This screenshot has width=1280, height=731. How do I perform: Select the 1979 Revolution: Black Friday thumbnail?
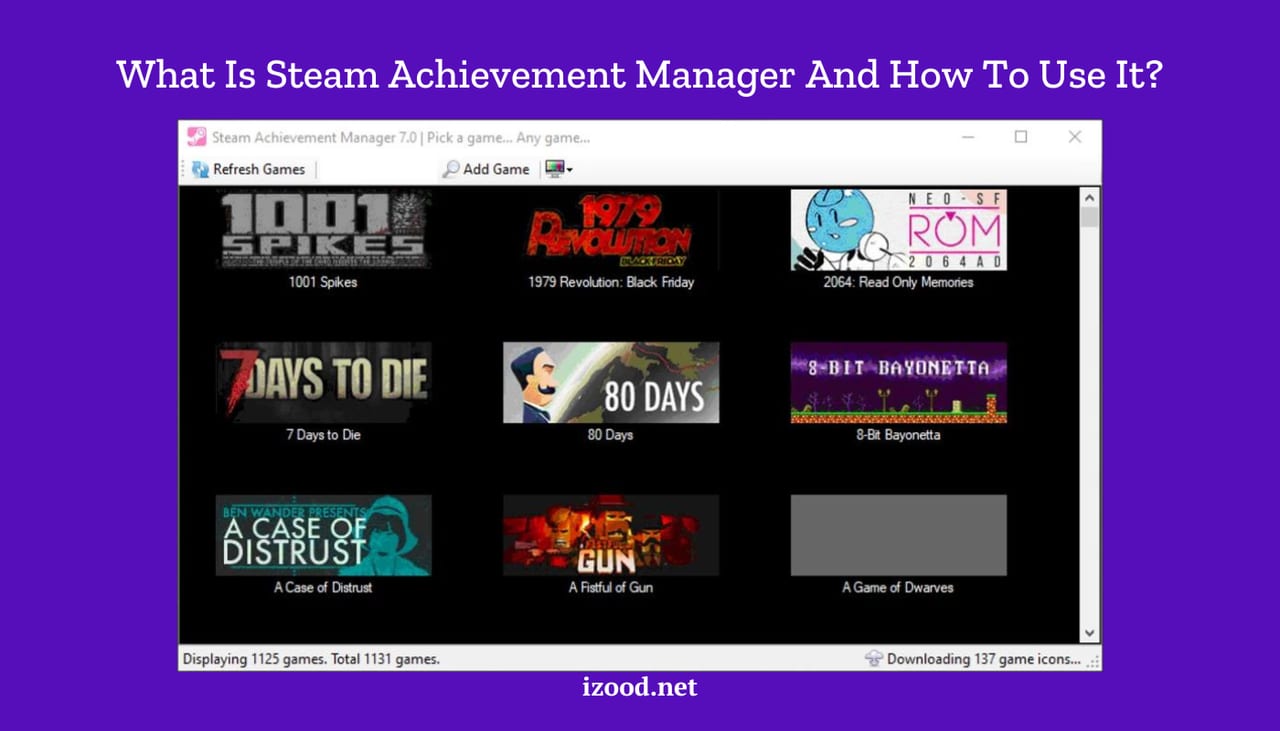click(611, 230)
